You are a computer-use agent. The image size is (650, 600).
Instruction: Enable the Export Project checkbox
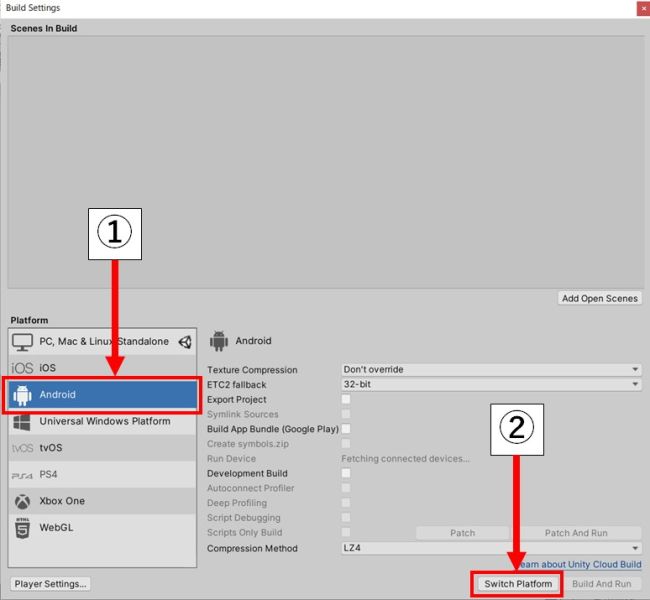pos(346,399)
